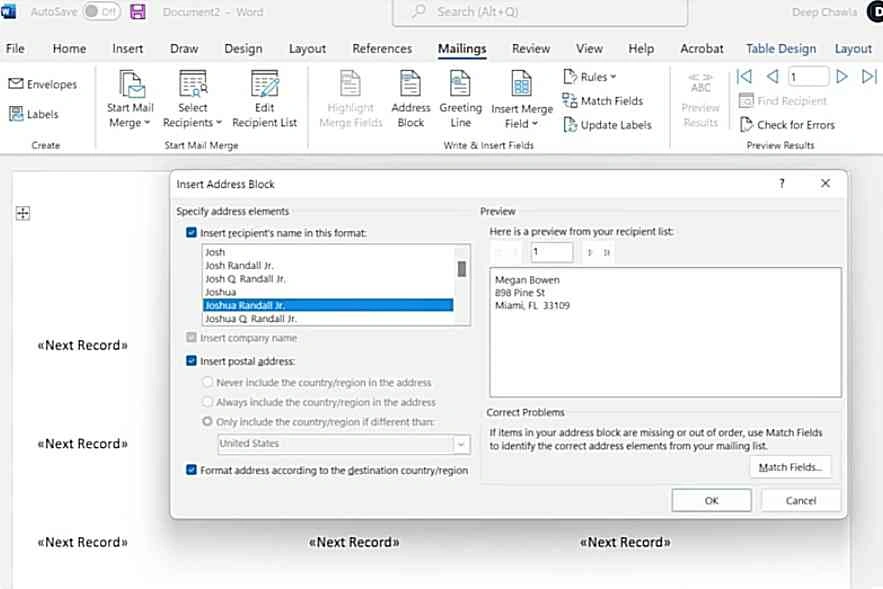Image resolution: width=883 pixels, height=589 pixels.
Task: Open Start Mail Merge menu
Action: pyautogui.click(x=130, y=100)
